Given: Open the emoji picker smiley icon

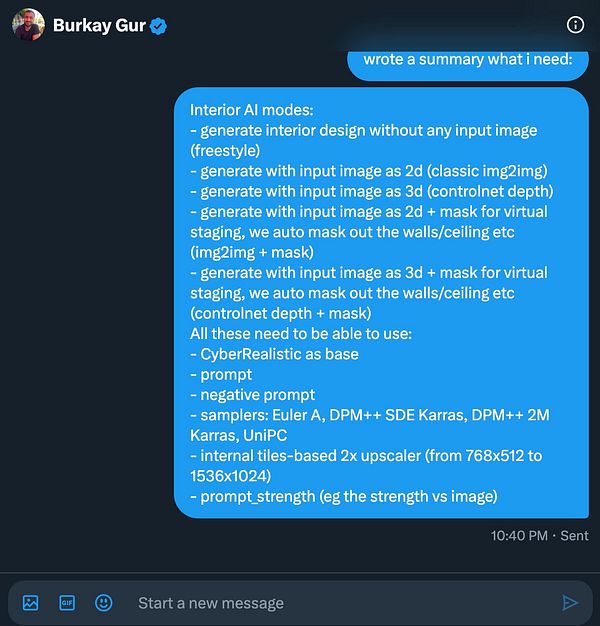Looking at the screenshot, I should point(103,602).
